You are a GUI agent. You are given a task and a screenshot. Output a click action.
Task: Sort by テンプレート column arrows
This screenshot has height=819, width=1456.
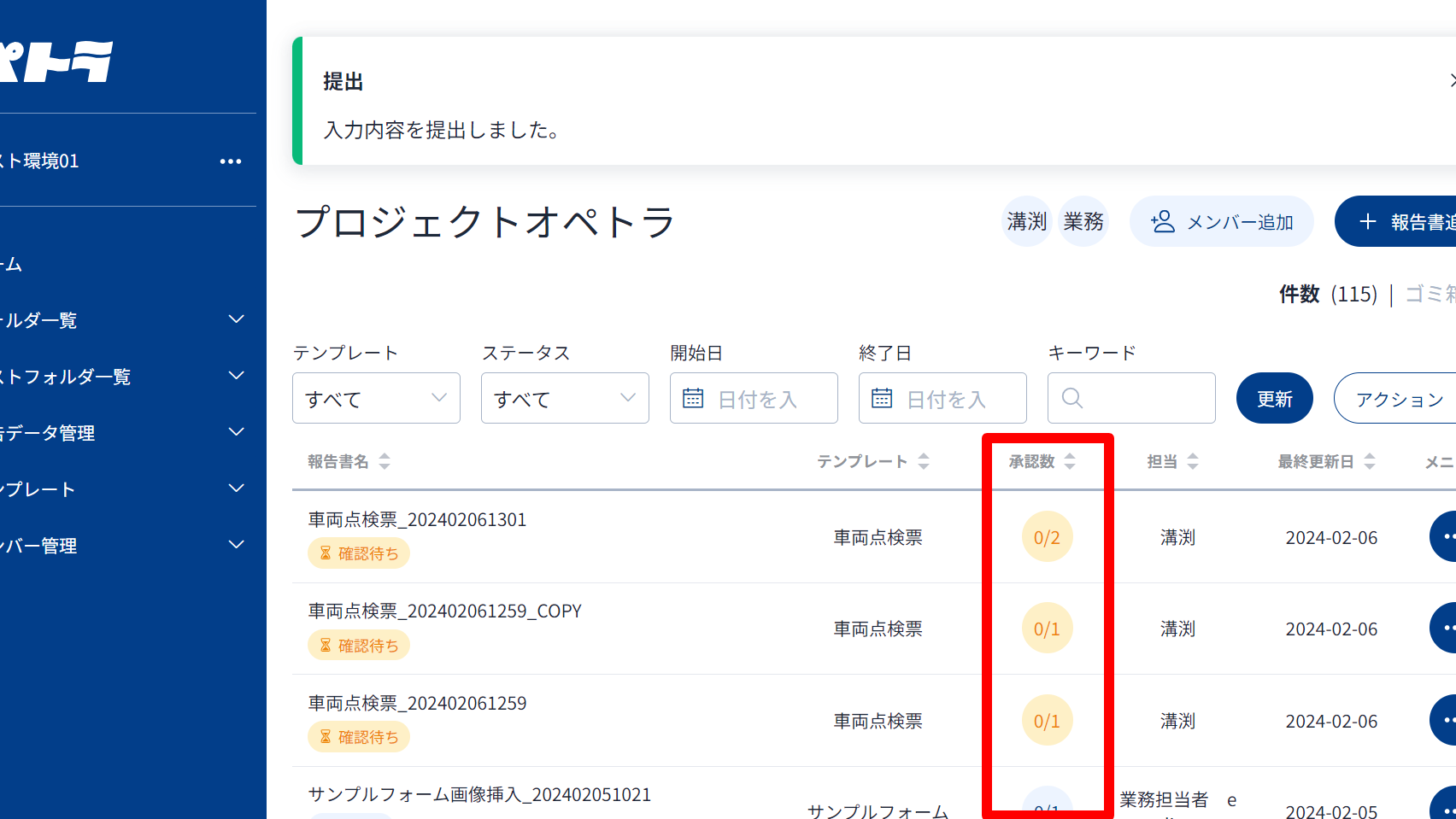pyautogui.click(x=924, y=462)
